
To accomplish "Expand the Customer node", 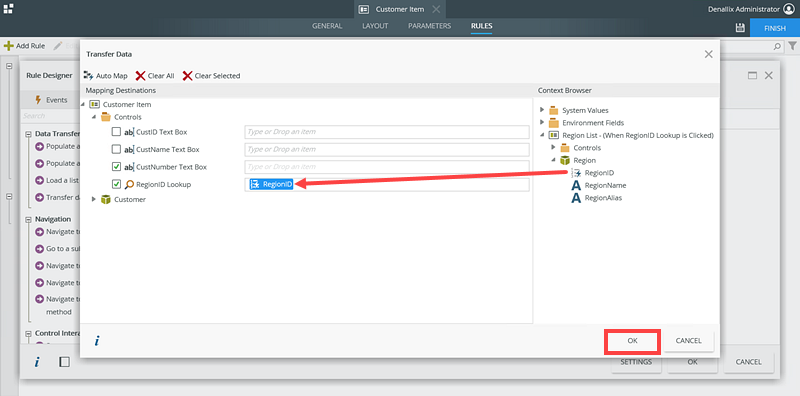I will 93,199.
